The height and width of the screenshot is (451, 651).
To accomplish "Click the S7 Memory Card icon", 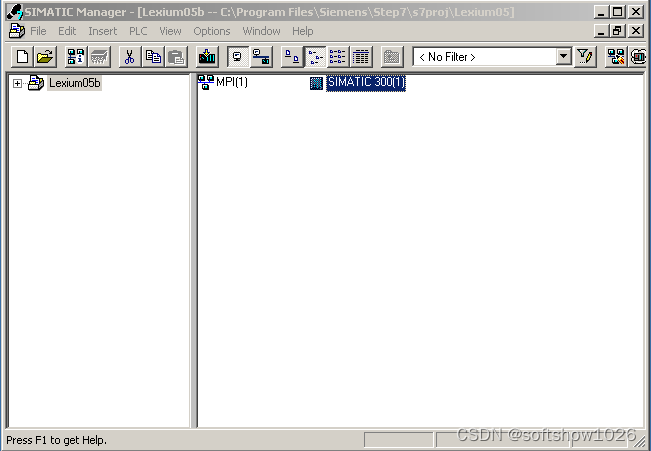I will pos(99,57).
